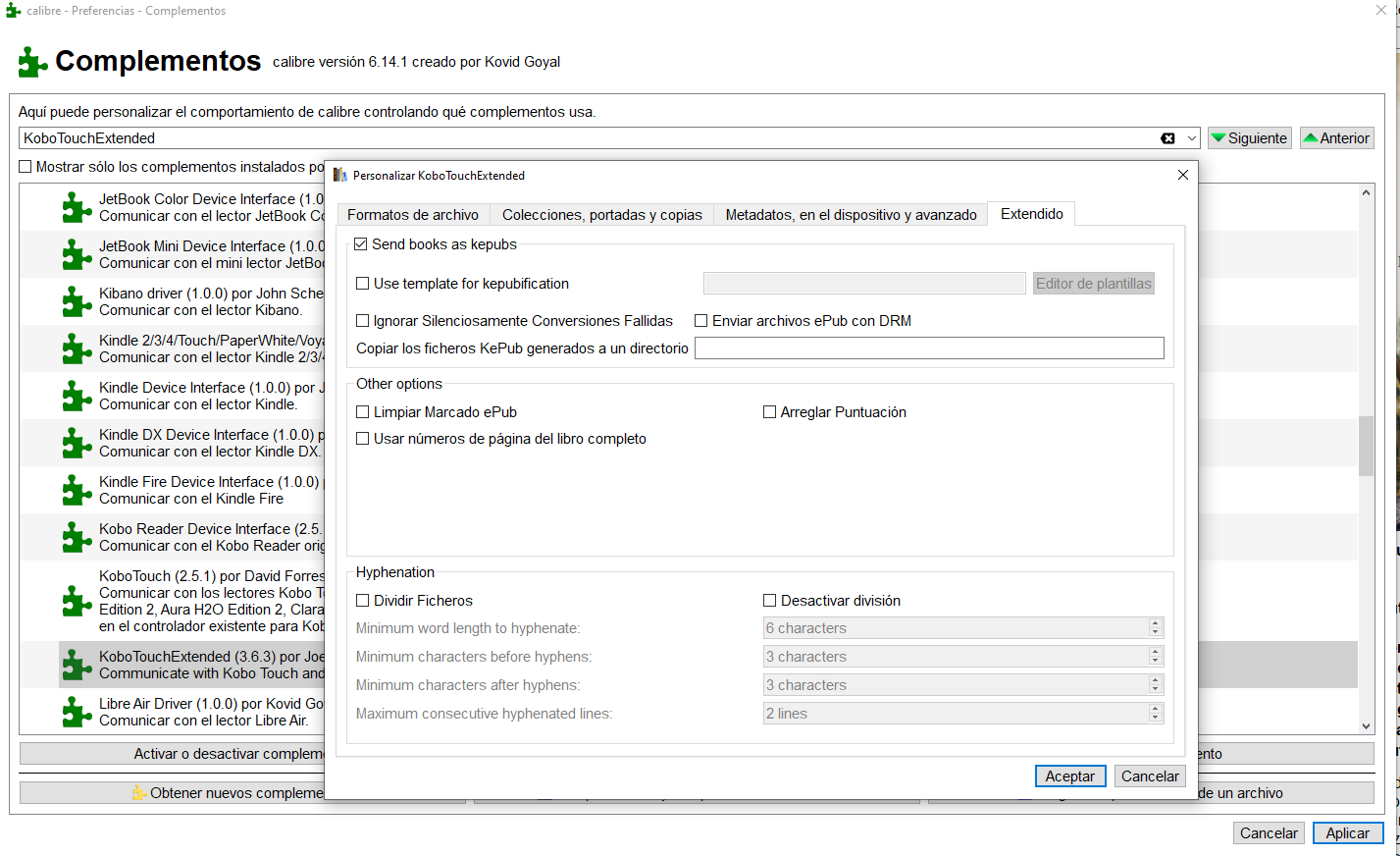Click Aceptar in the Personalizar dialog
This screenshot has width=1400, height=856.
(x=1070, y=776)
